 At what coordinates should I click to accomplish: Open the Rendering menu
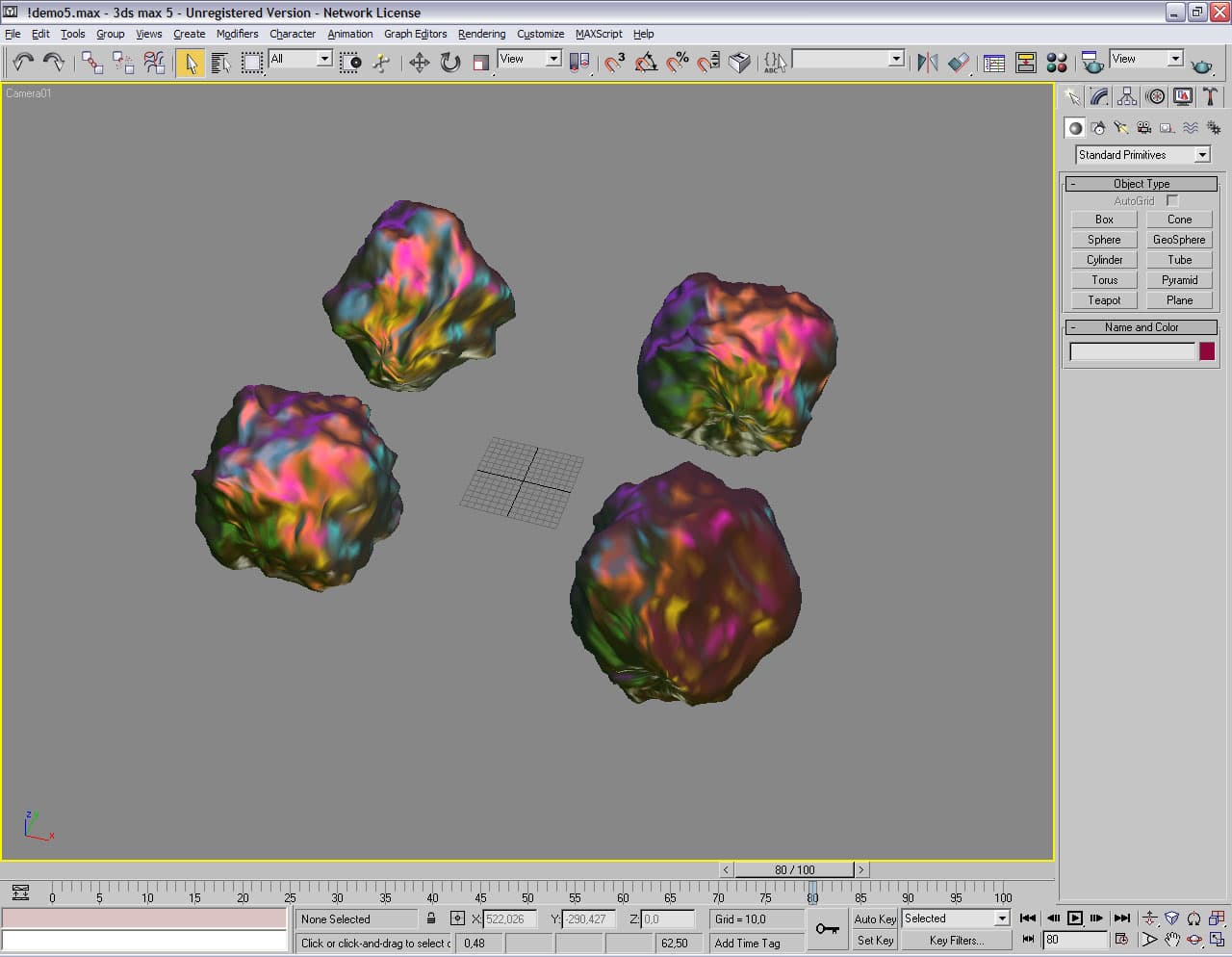tap(481, 34)
